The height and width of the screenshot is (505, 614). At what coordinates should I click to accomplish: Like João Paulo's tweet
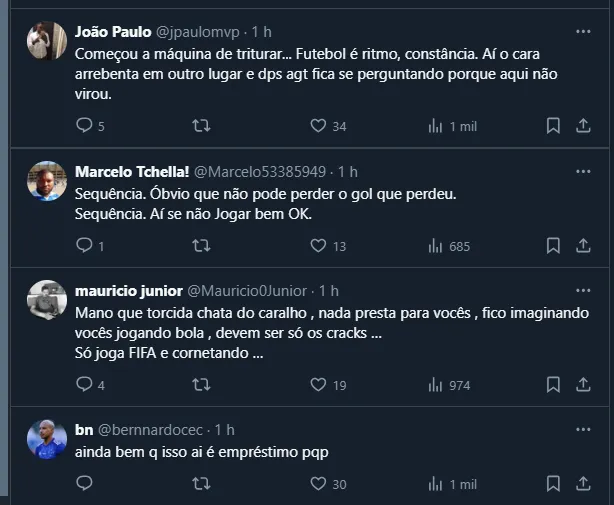click(318, 126)
